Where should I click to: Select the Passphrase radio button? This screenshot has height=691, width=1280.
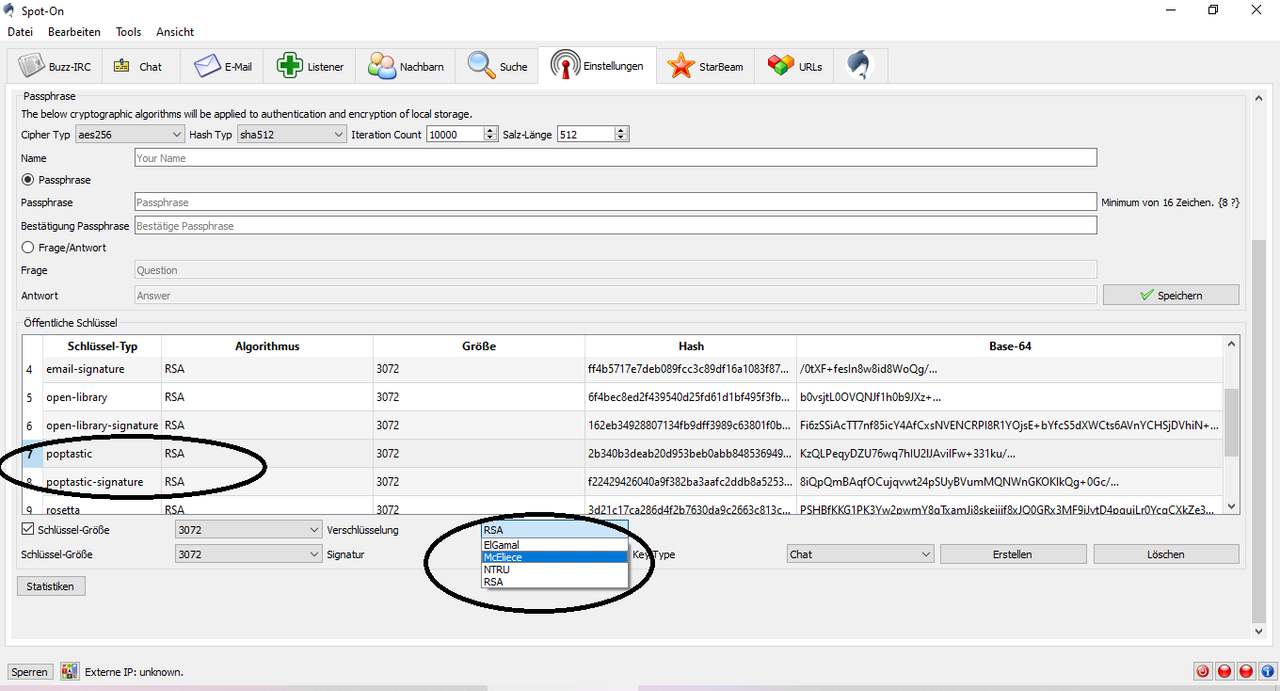[x=28, y=180]
